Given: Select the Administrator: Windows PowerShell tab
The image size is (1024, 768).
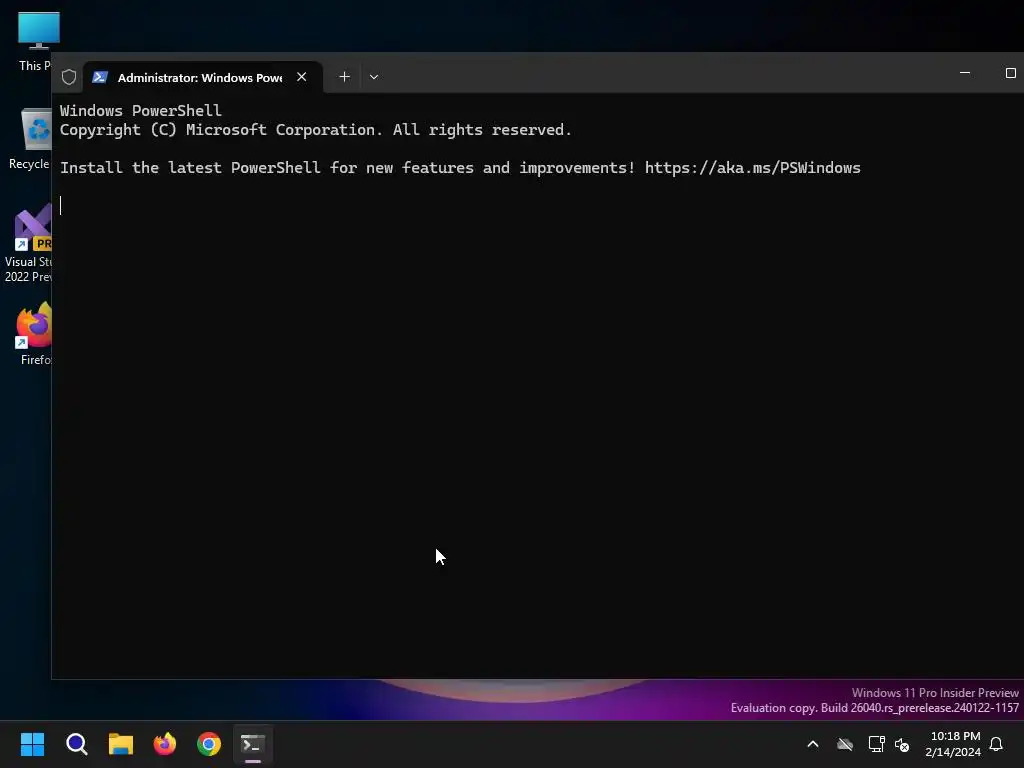Looking at the screenshot, I should pyautogui.click(x=202, y=77).
